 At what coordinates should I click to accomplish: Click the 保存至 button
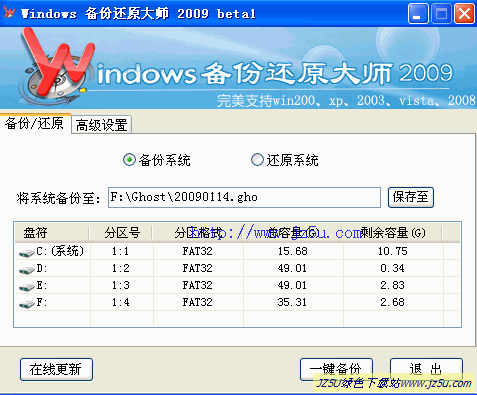click(x=411, y=197)
